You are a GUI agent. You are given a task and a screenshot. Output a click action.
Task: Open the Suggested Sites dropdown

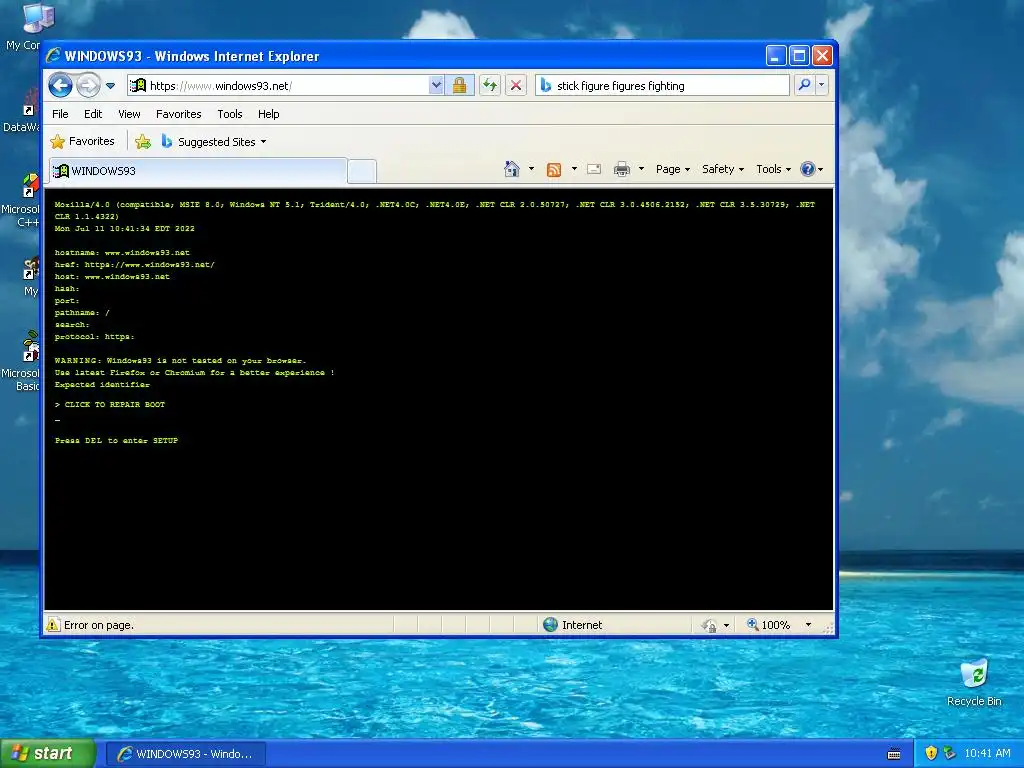pos(214,142)
